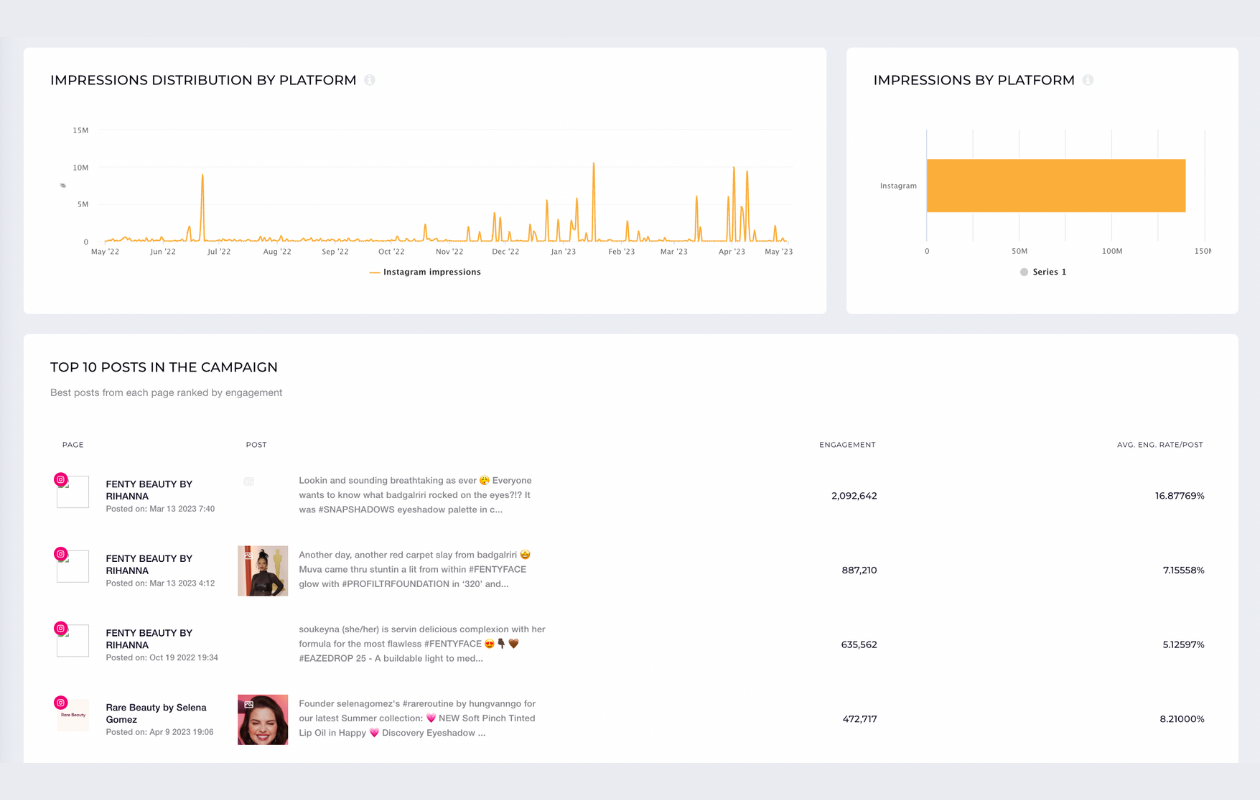Click the orange Instagram impressions bar
The width and height of the screenshot is (1260, 800).
1056,186
